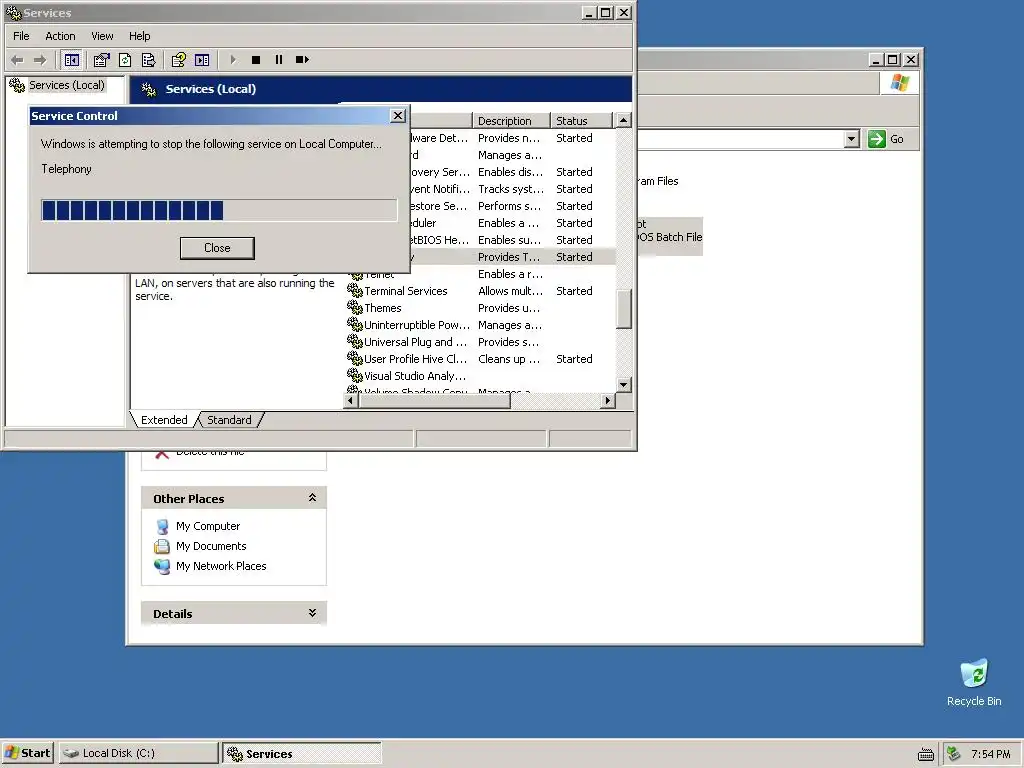Click Close button in Service Control dialog
This screenshot has width=1024, height=768.
click(217, 248)
